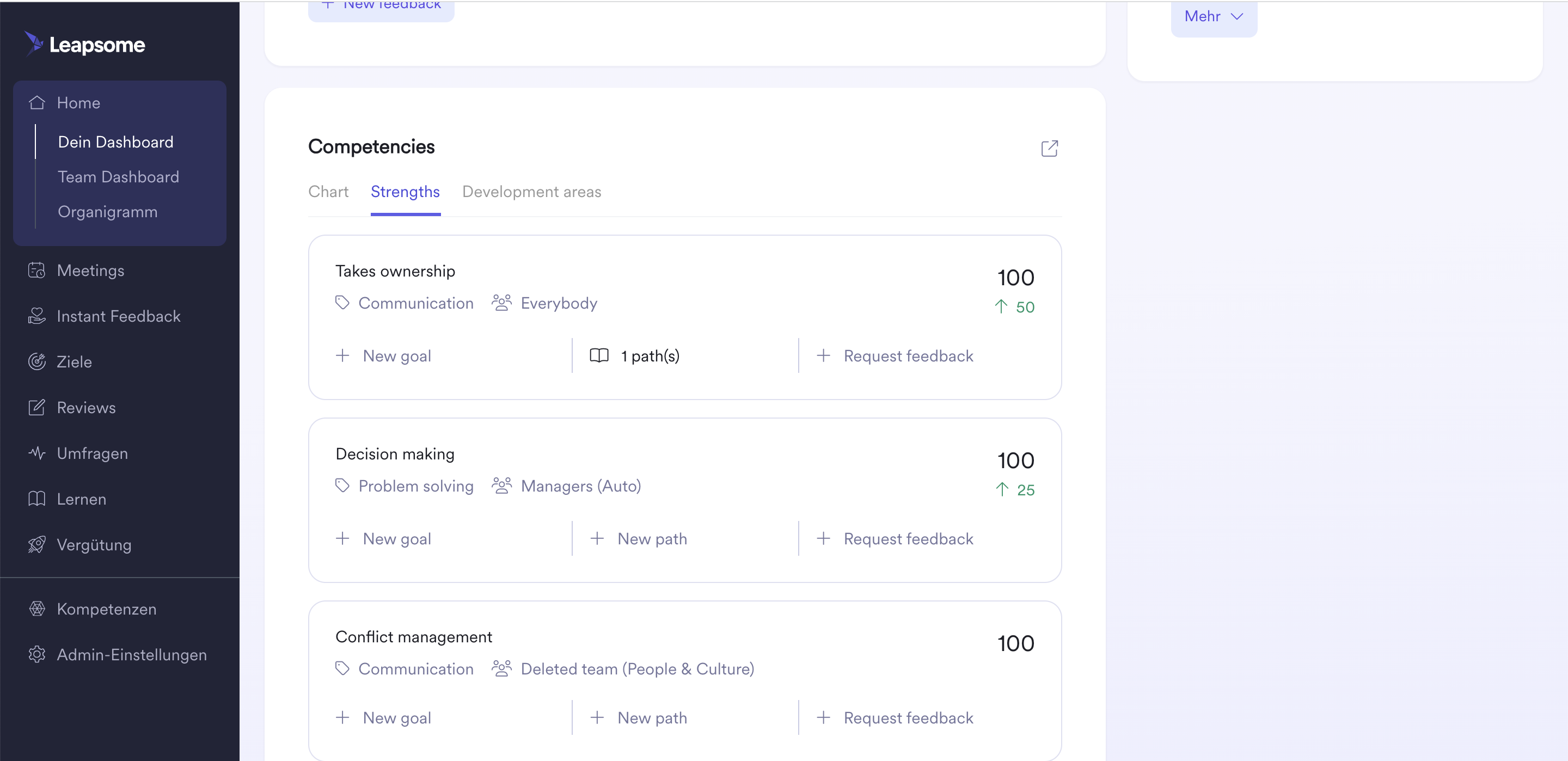Image resolution: width=1568 pixels, height=761 pixels.
Task: Click the tag icon in Conflict management card
Action: pyautogui.click(x=342, y=668)
